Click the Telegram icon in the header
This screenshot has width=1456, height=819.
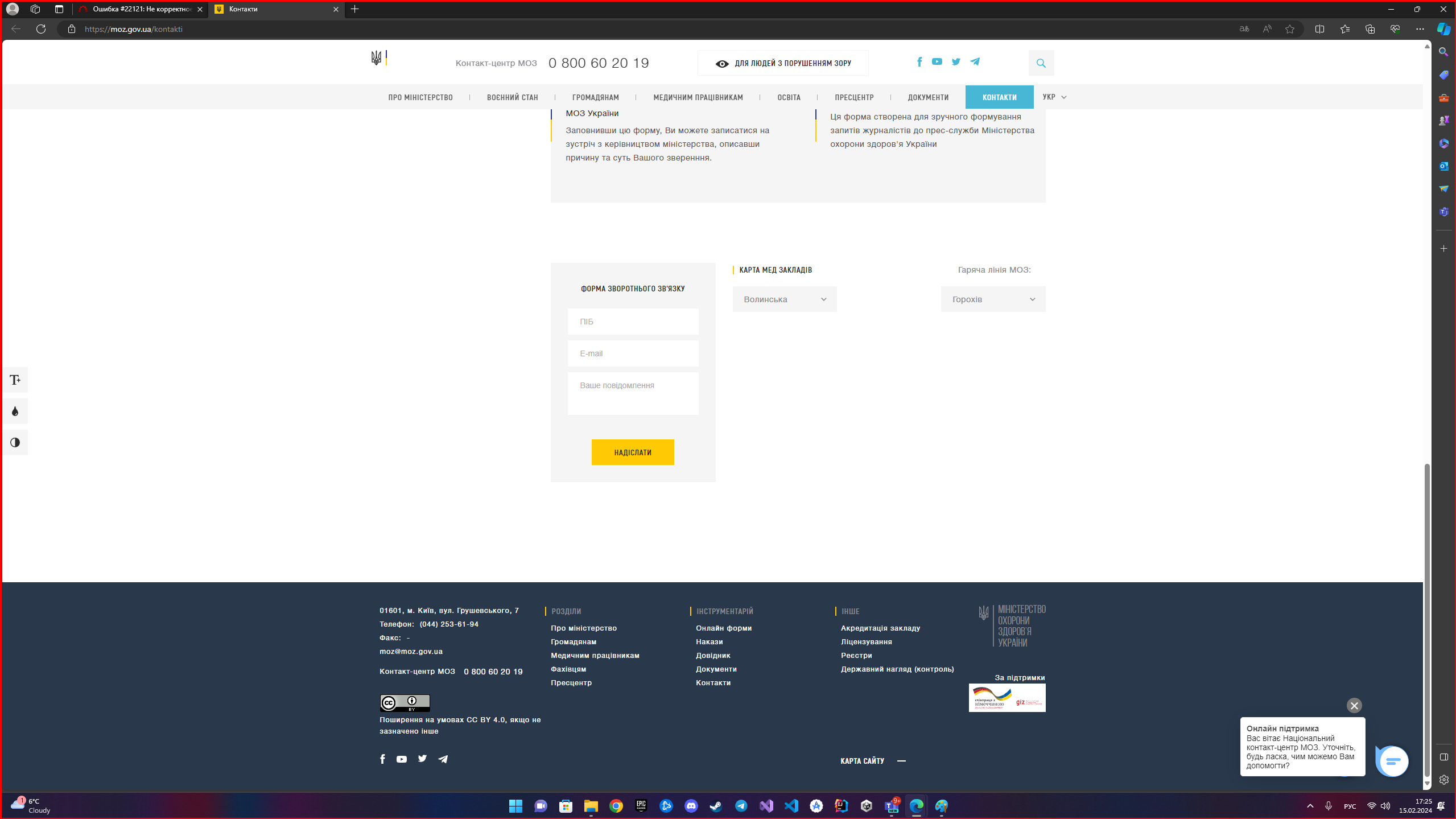(x=975, y=61)
